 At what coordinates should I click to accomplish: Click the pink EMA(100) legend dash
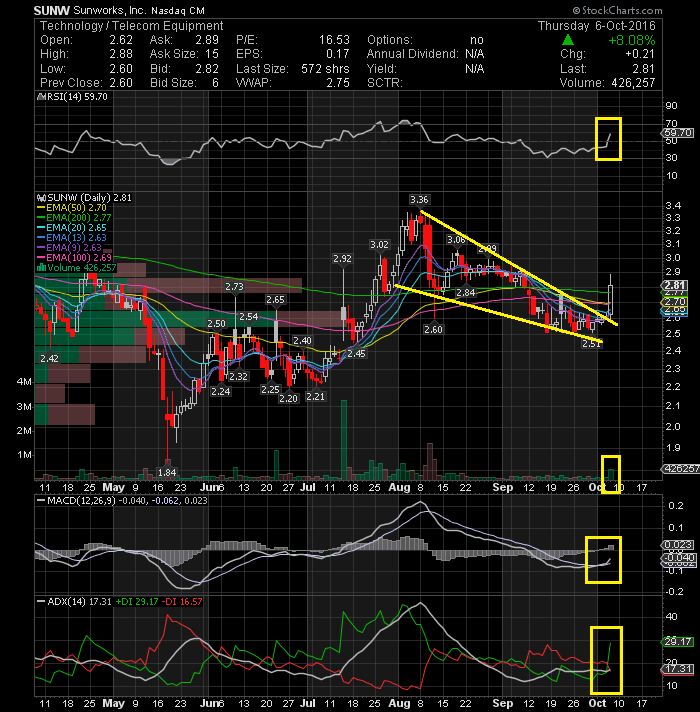(x=41, y=257)
